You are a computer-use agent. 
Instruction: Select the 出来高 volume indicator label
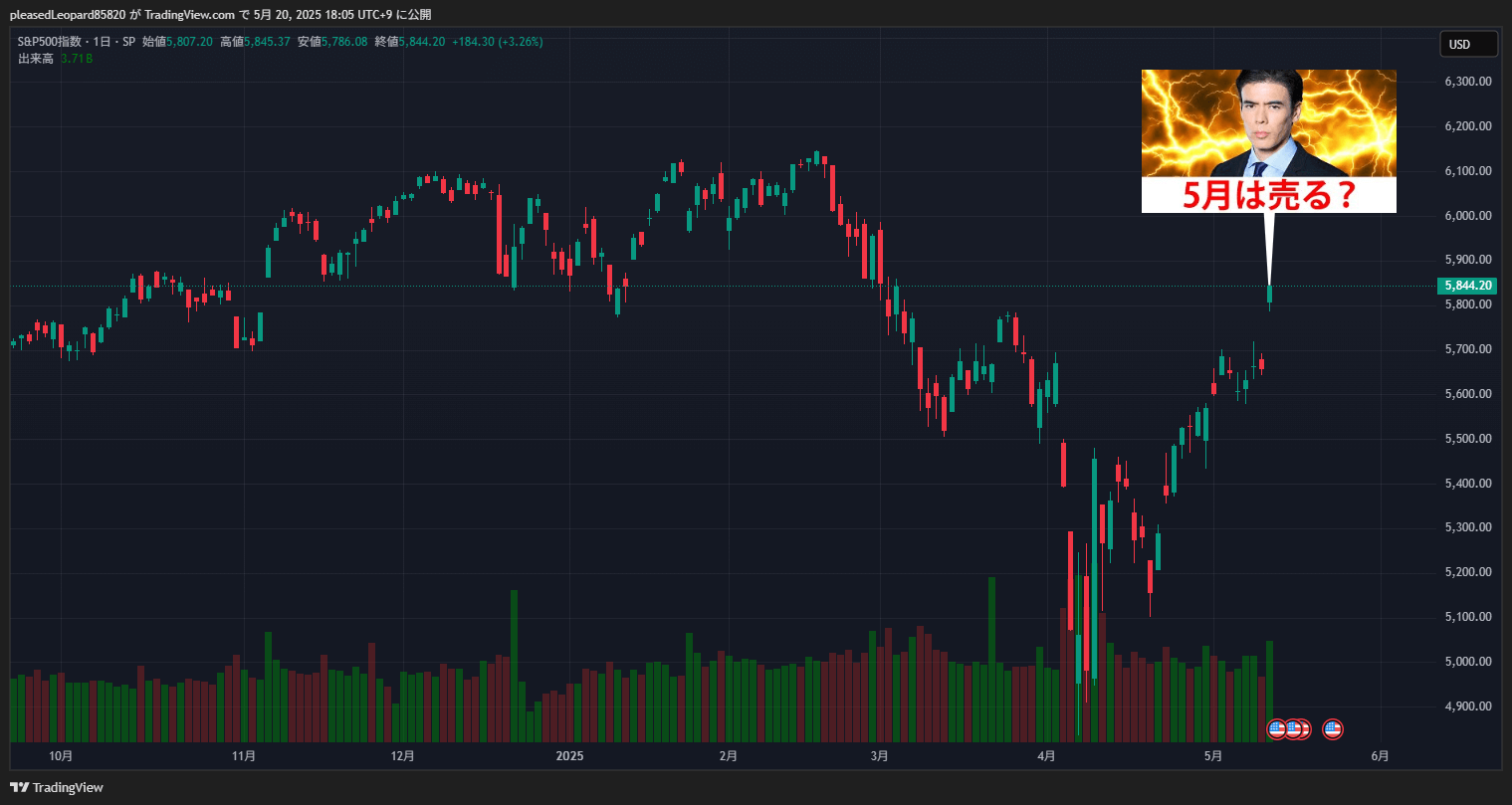(35, 59)
